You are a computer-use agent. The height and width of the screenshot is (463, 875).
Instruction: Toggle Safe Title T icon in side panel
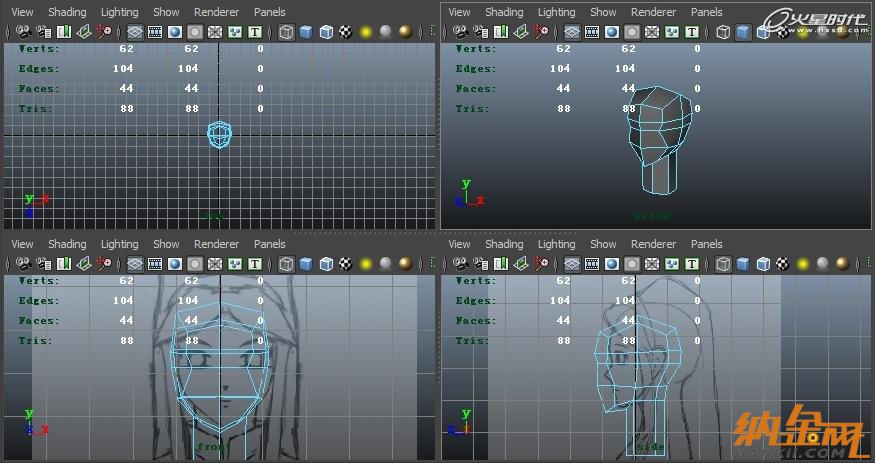point(692,264)
